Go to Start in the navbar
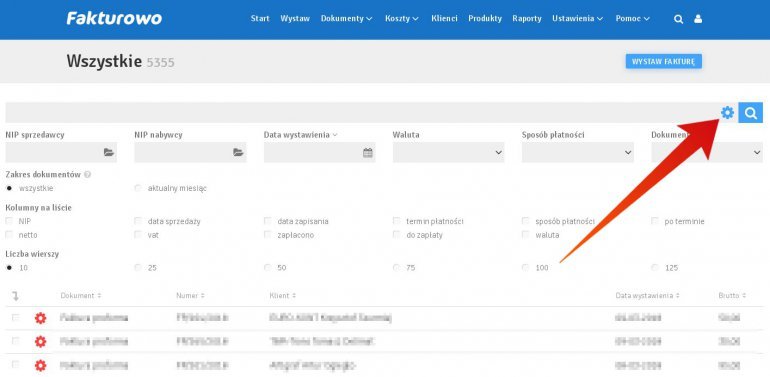The image size is (770, 377). [x=260, y=19]
